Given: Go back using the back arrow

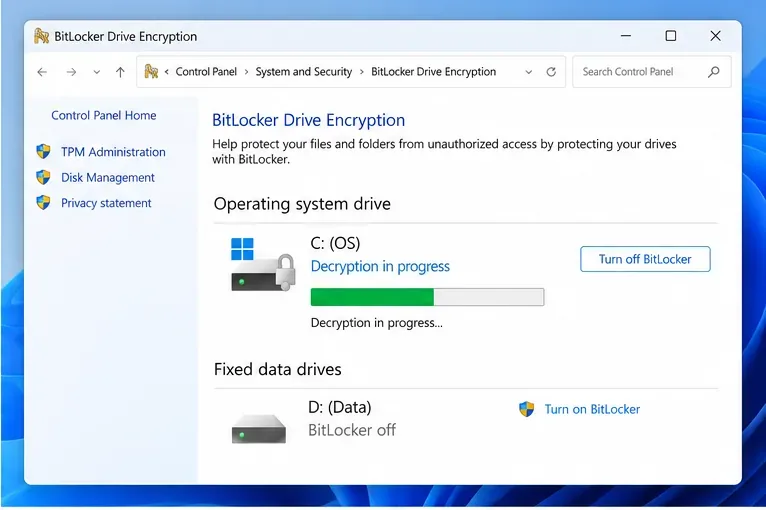Looking at the screenshot, I should (x=43, y=72).
